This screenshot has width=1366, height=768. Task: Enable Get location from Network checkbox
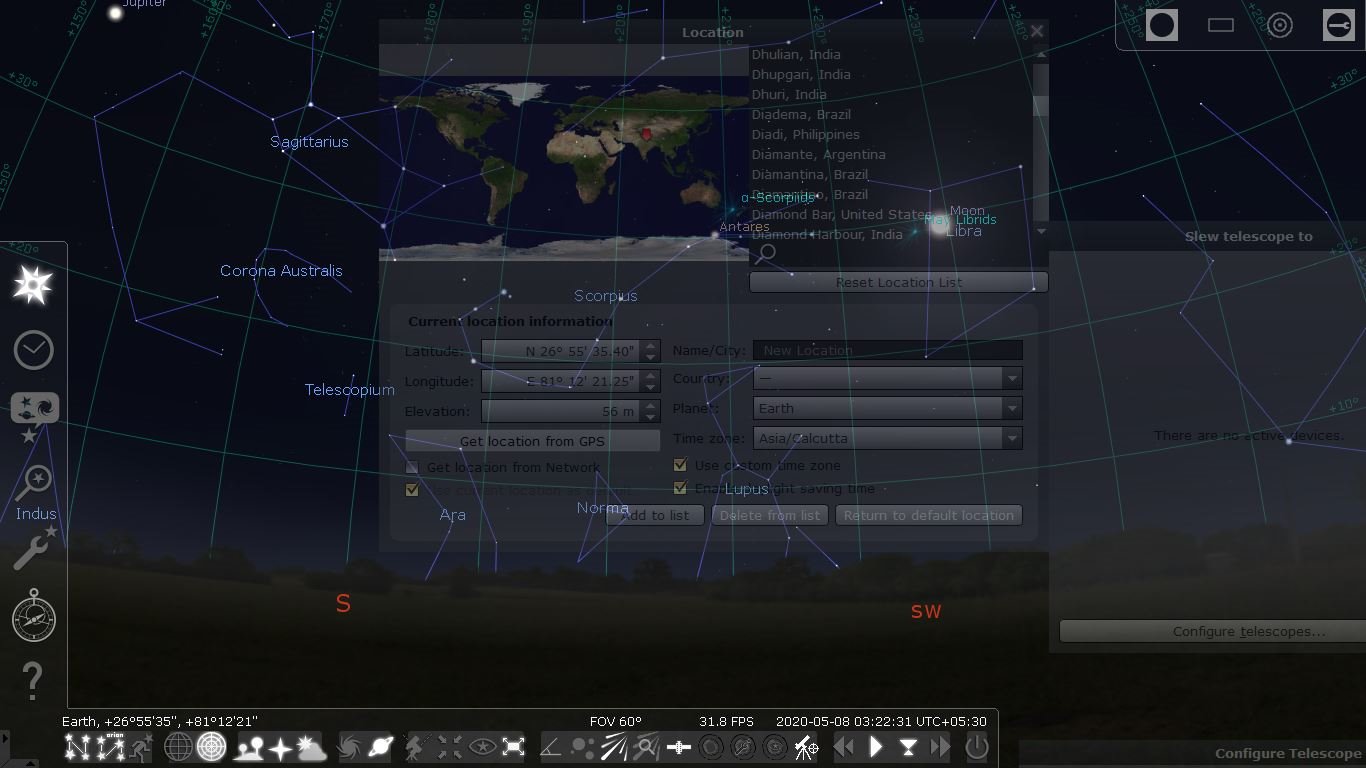click(412, 467)
